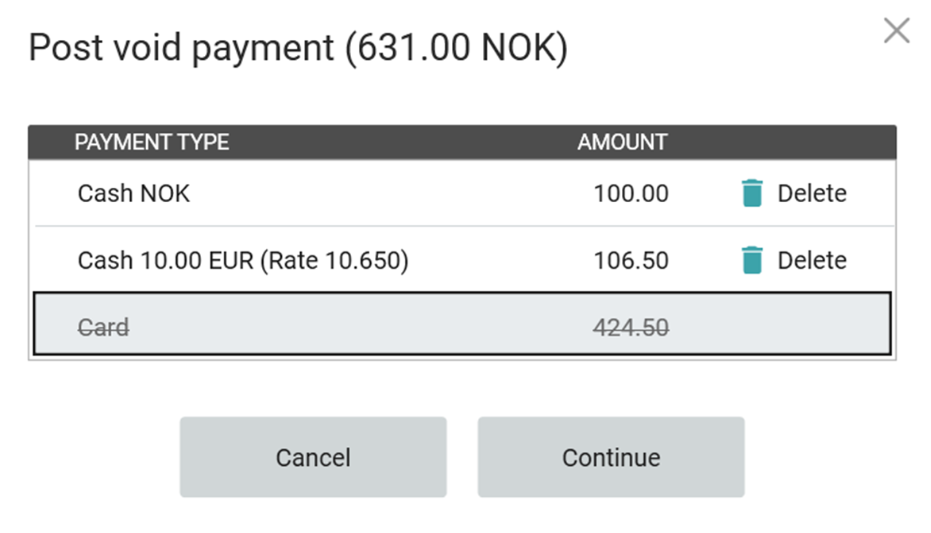The image size is (931, 533).
Task: Click trash icon for Cash EUR payment
Action: coord(752,260)
